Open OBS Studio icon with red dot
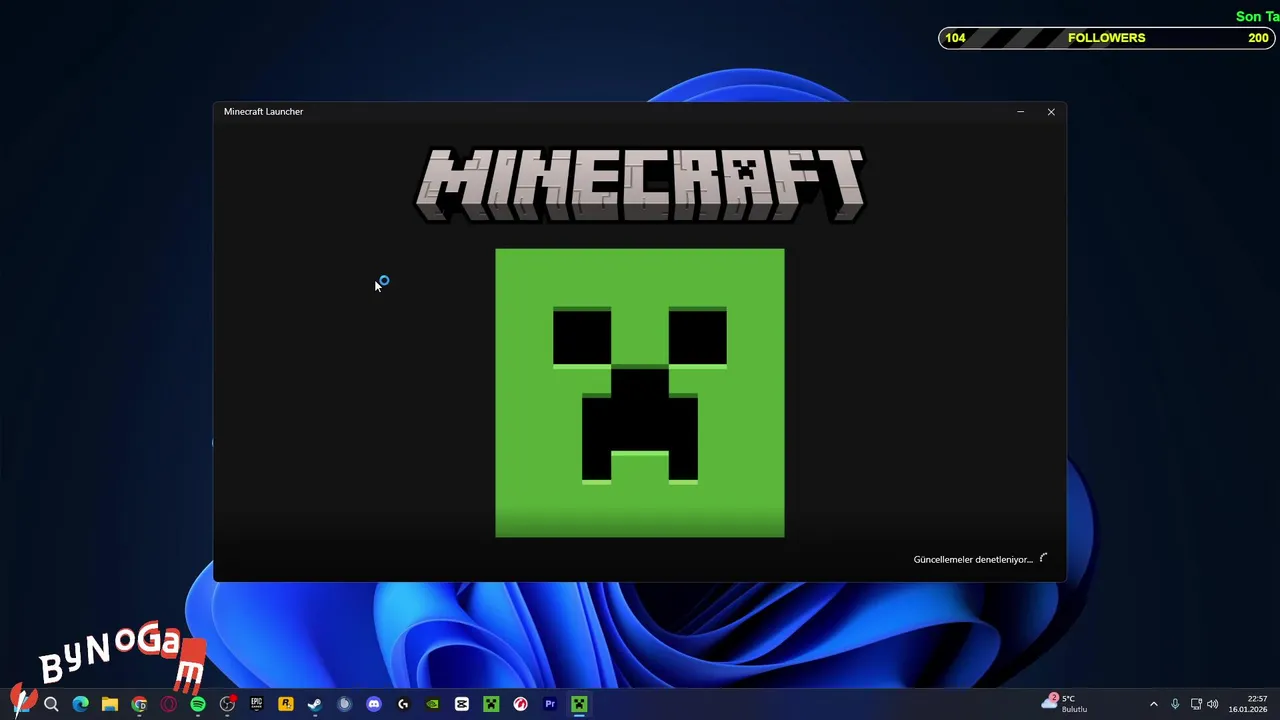 (x=227, y=704)
